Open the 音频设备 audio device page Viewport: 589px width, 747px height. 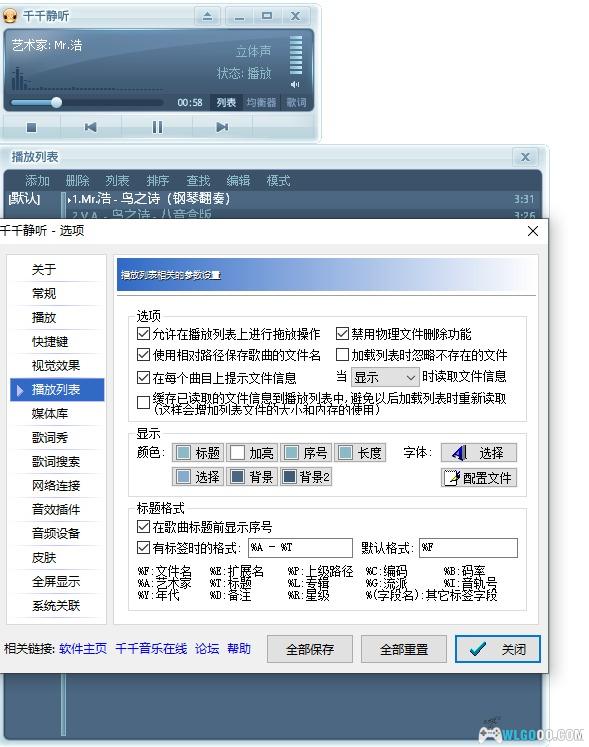click(56, 534)
